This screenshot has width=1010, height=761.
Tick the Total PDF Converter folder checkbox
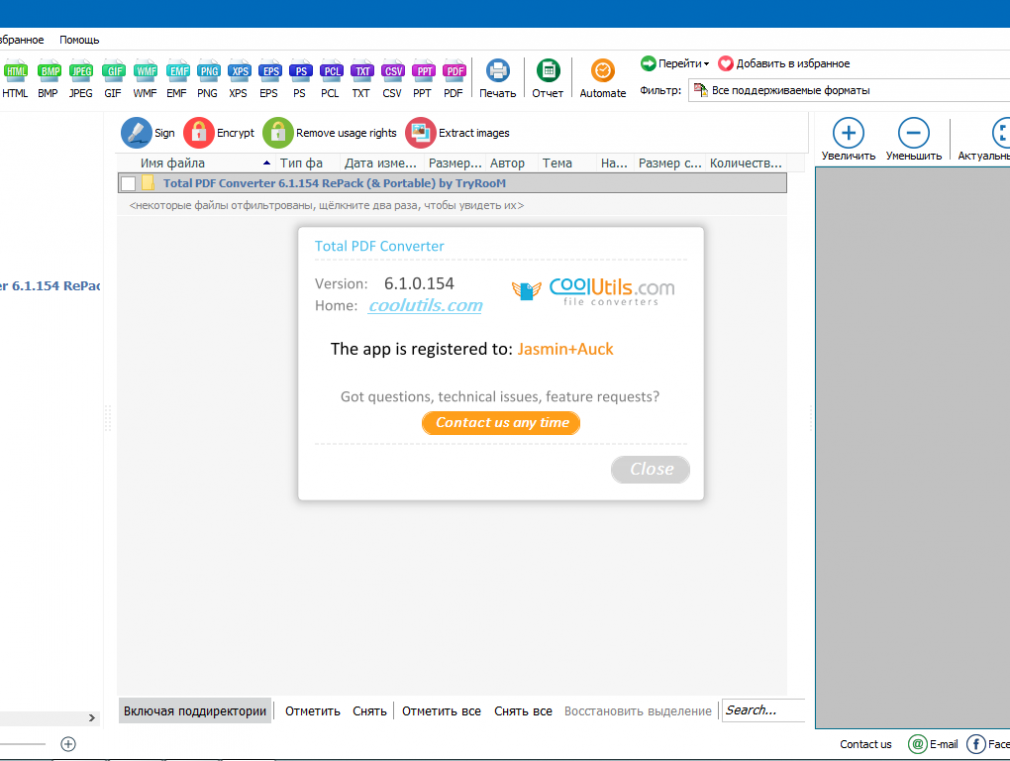click(x=128, y=184)
